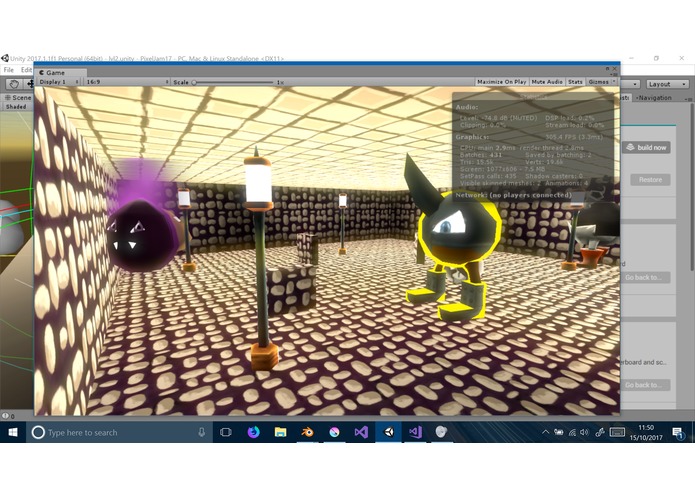Click the battery tray icon
The height and width of the screenshot is (494, 695).
click(x=558, y=432)
